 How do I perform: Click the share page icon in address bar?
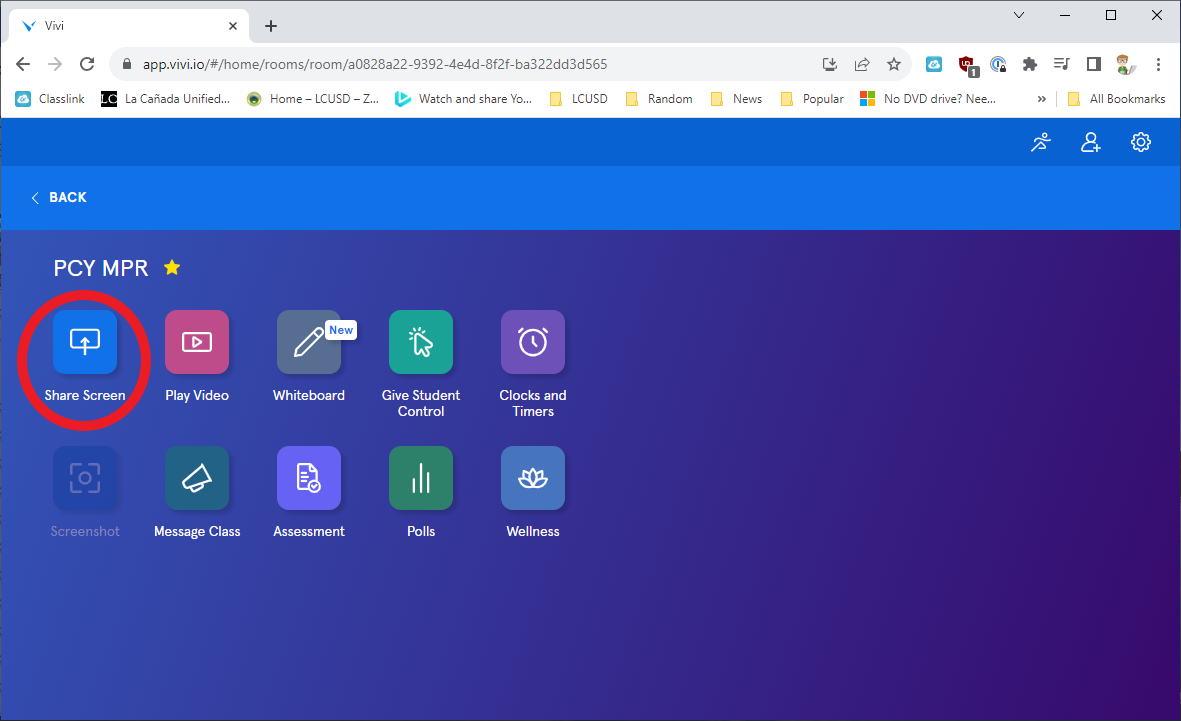(x=862, y=64)
